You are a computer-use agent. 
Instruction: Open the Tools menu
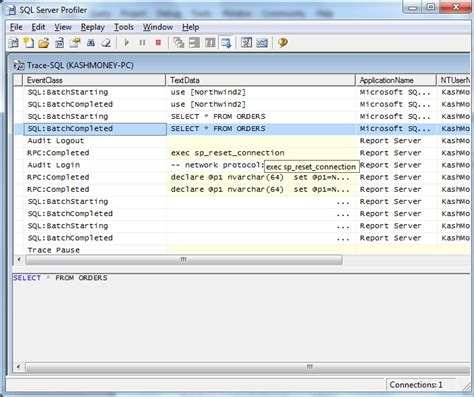click(124, 27)
